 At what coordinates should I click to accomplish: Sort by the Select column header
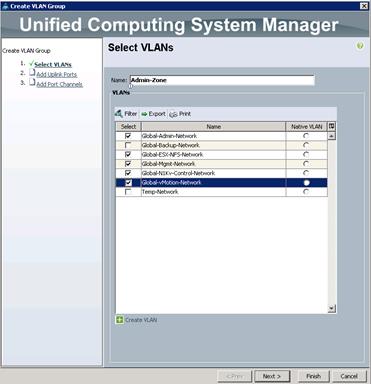[128, 127]
